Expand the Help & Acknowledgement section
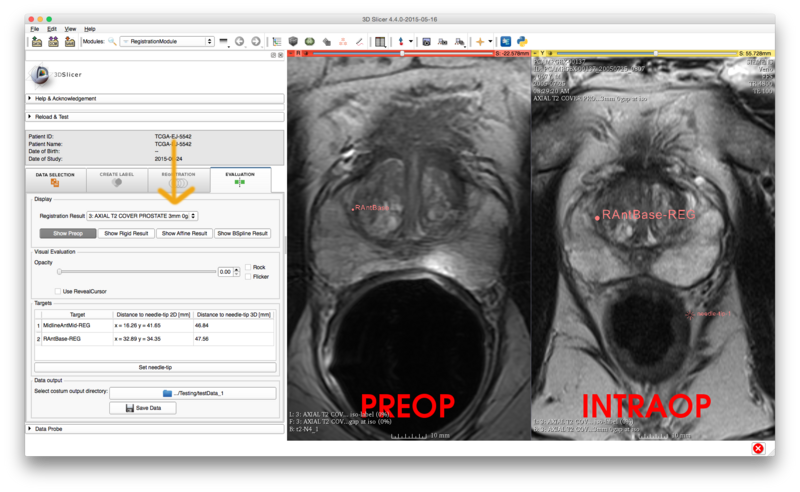800x492 pixels. 65,98
